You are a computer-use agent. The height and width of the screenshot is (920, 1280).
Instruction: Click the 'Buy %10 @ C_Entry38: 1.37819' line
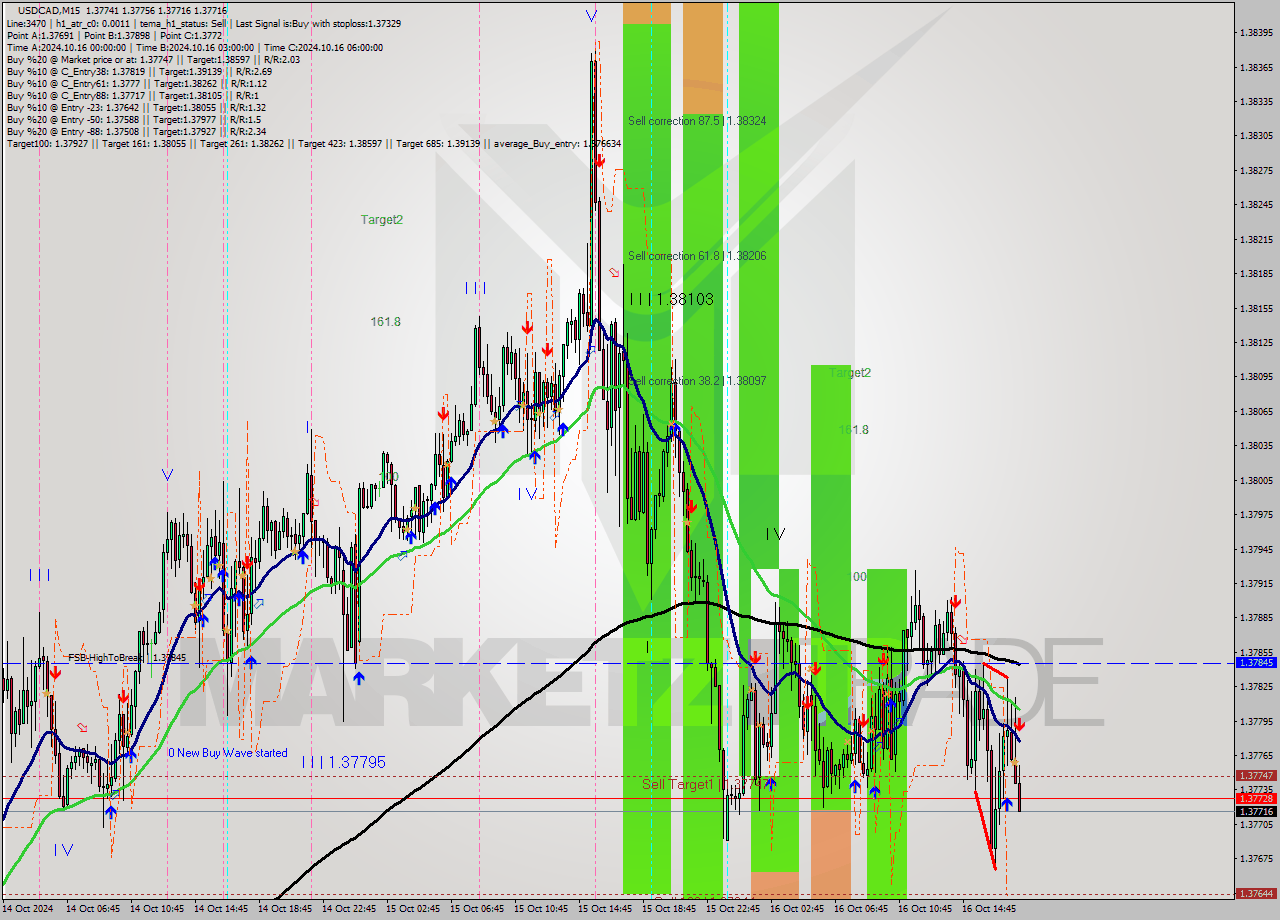pyautogui.click(x=138, y=71)
